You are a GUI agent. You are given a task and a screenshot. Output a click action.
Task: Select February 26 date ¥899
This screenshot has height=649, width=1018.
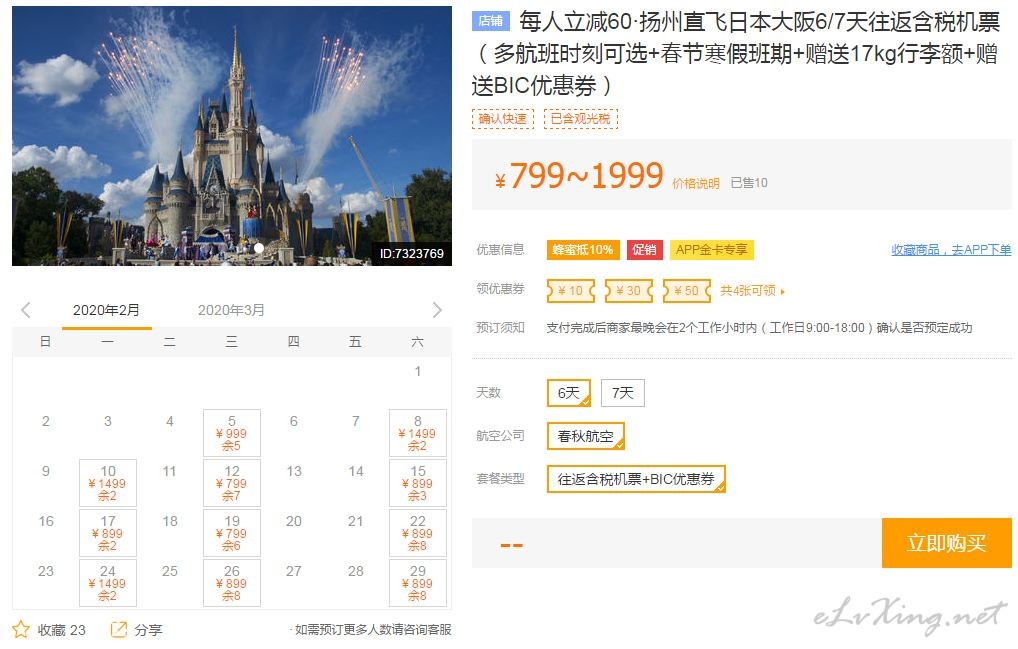232,583
